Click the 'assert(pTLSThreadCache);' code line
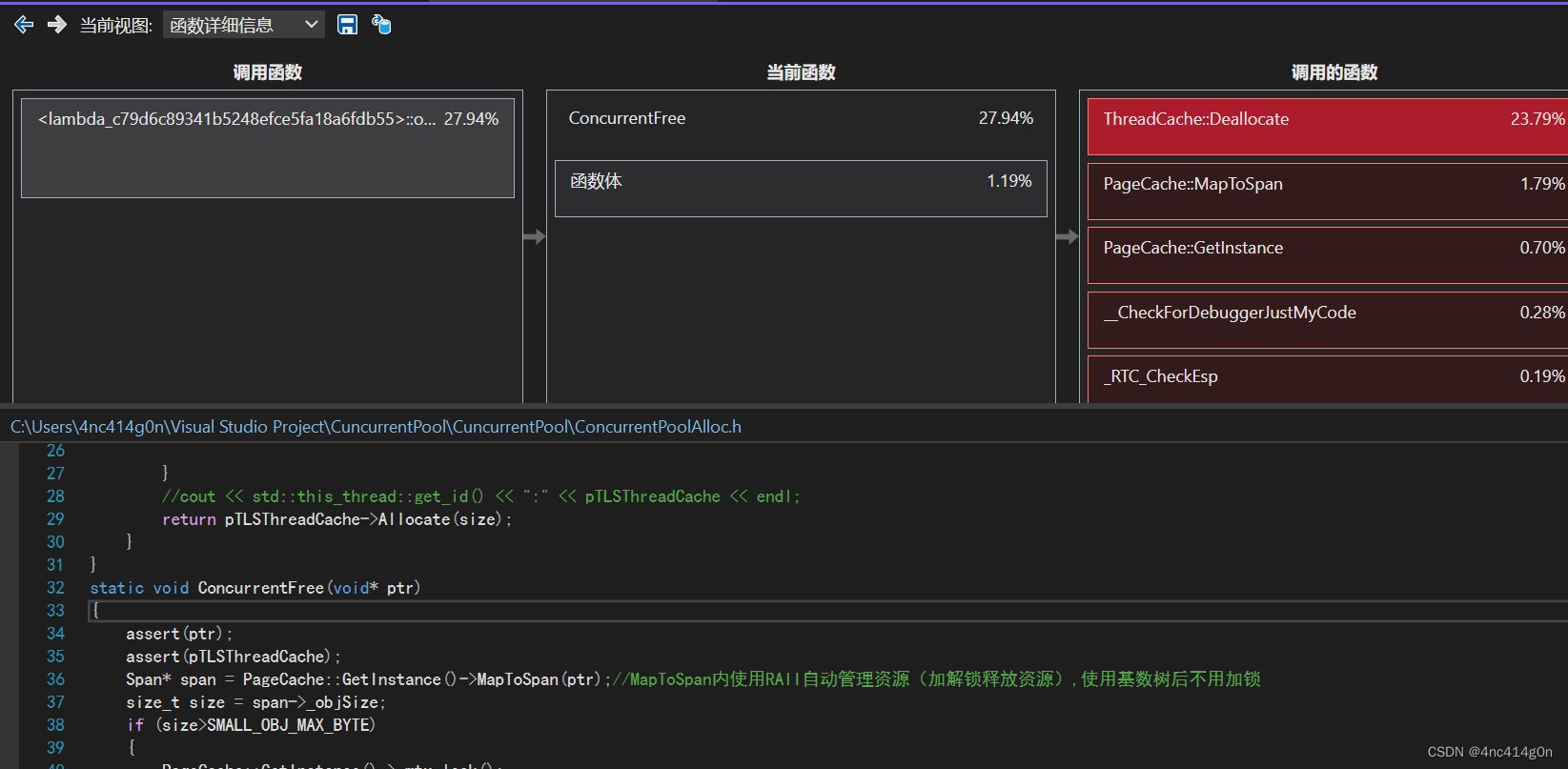The image size is (1568, 769). tap(234, 657)
